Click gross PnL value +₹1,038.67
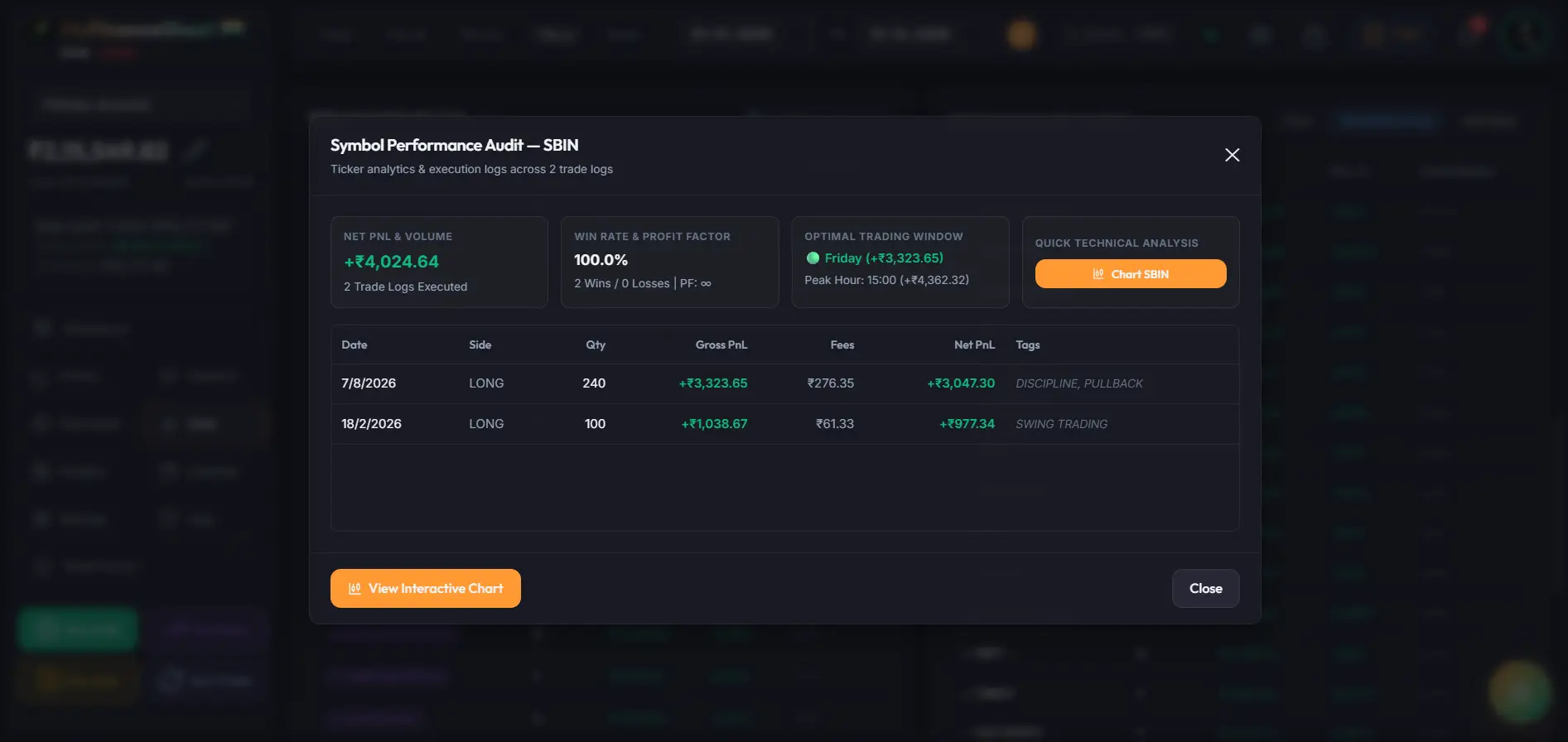This screenshot has width=1568, height=742. (714, 424)
